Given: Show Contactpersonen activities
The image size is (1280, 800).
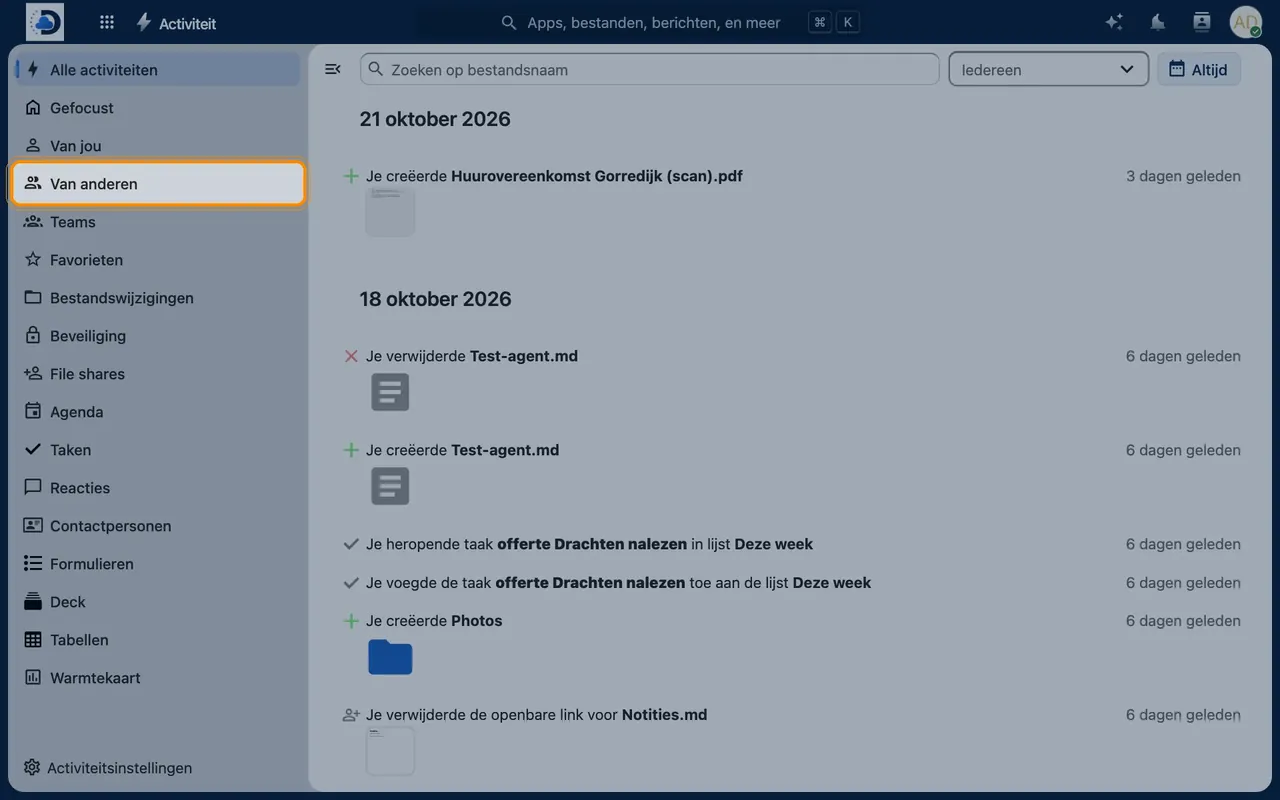Looking at the screenshot, I should (x=156, y=526).
